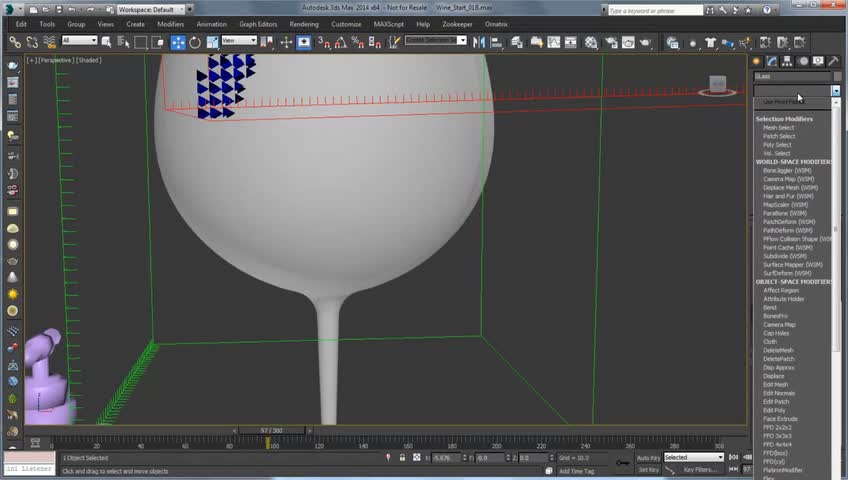Image resolution: width=848 pixels, height=480 pixels.
Task: Expand the Modifier List dropdown arrow
Action: tap(835, 91)
